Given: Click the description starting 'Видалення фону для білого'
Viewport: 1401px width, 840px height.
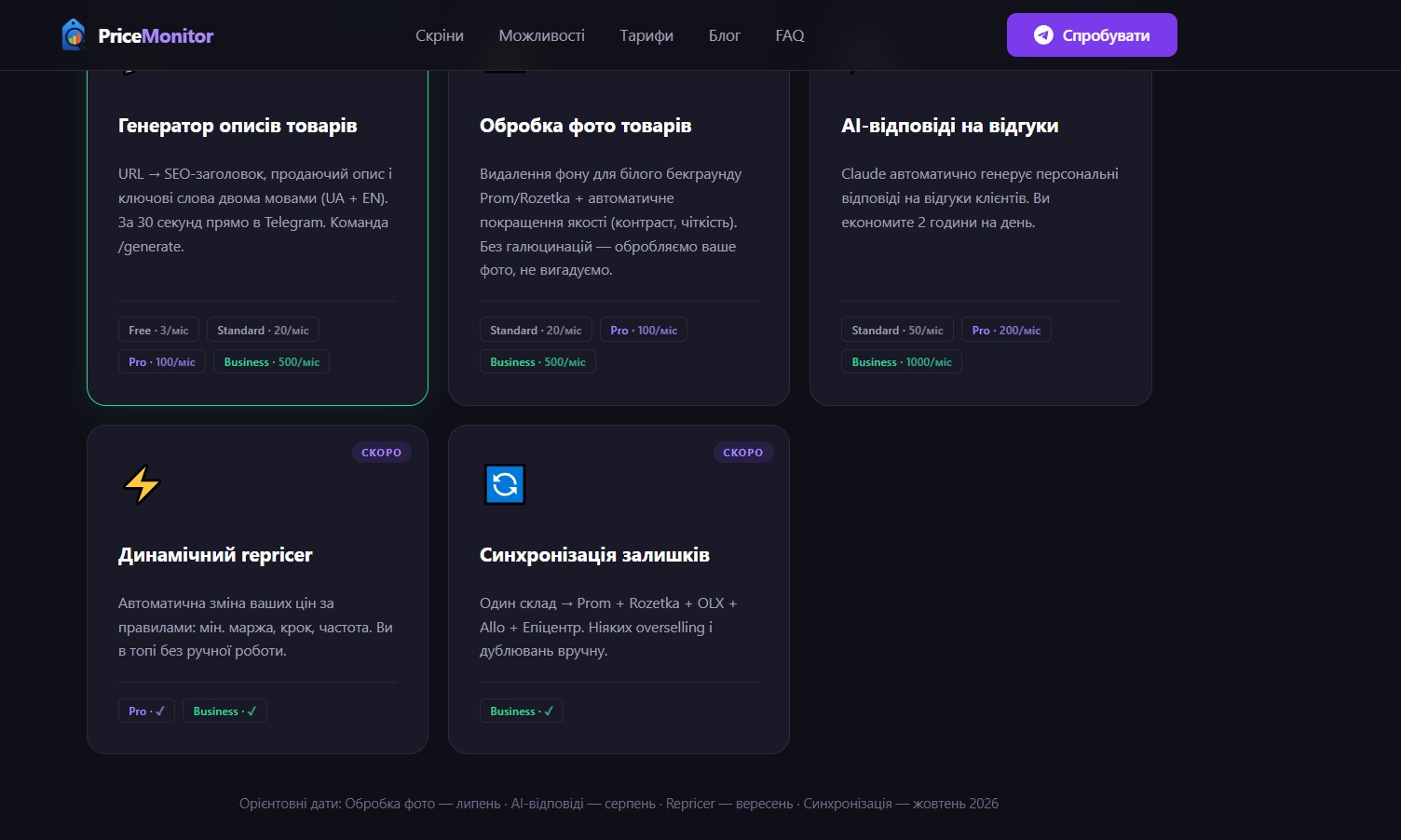Looking at the screenshot, I should [611, 223].
